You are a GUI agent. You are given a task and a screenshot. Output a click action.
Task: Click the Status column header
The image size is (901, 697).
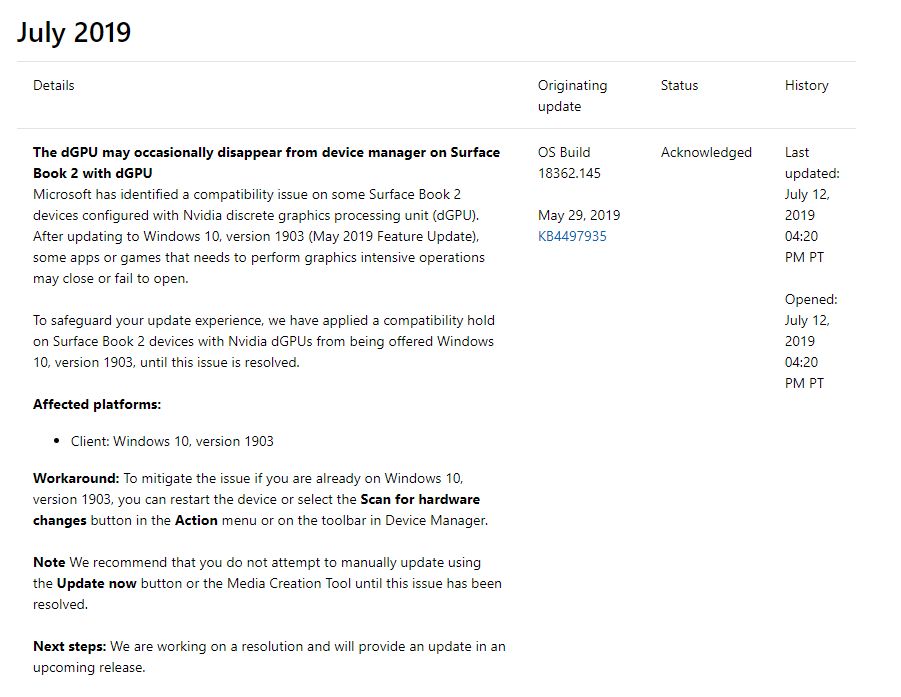pyautogui.click(x=678, y=85)
